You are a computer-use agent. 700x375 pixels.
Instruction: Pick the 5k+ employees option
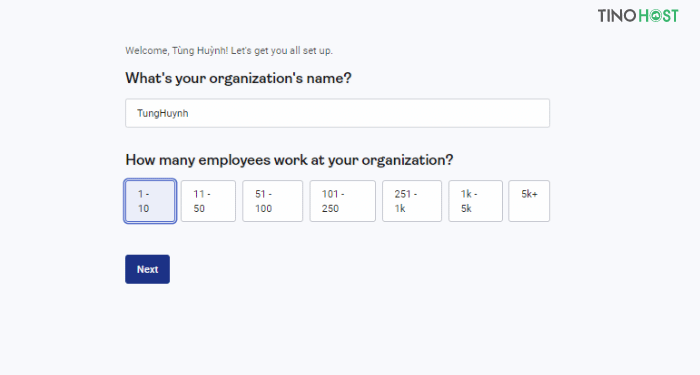click(x=529, y=201)
